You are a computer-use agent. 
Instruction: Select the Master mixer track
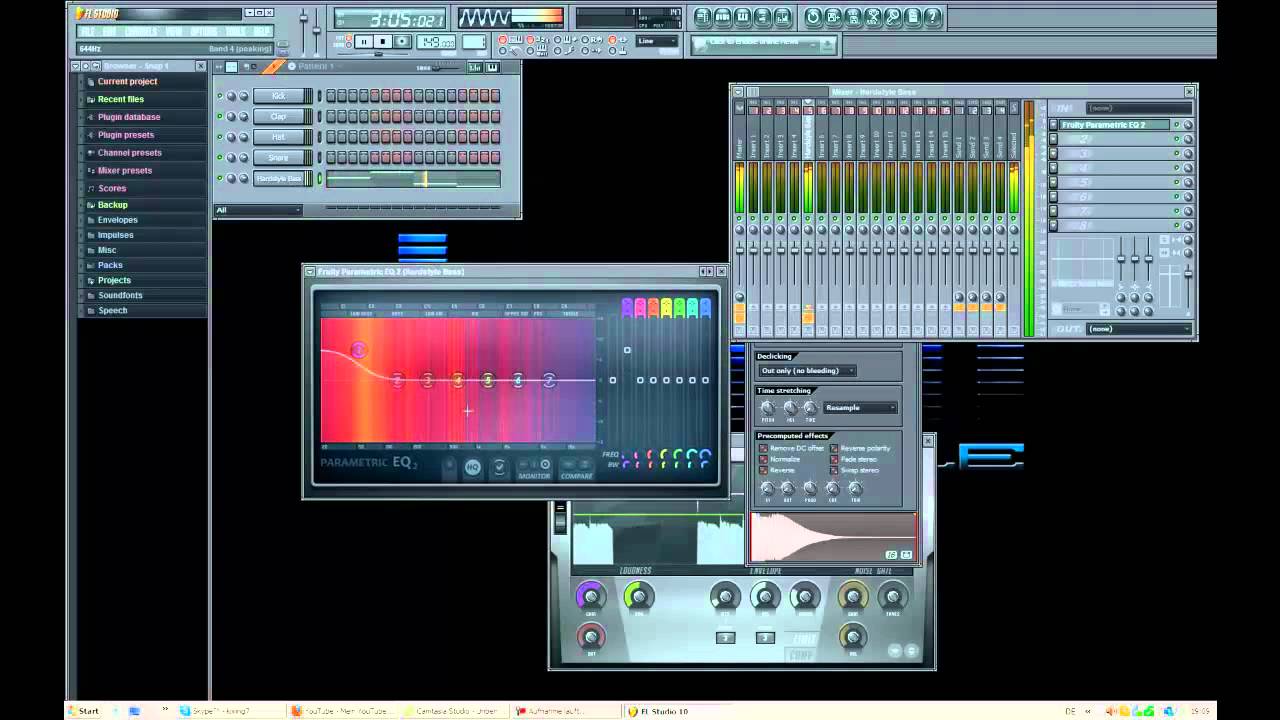740,147
